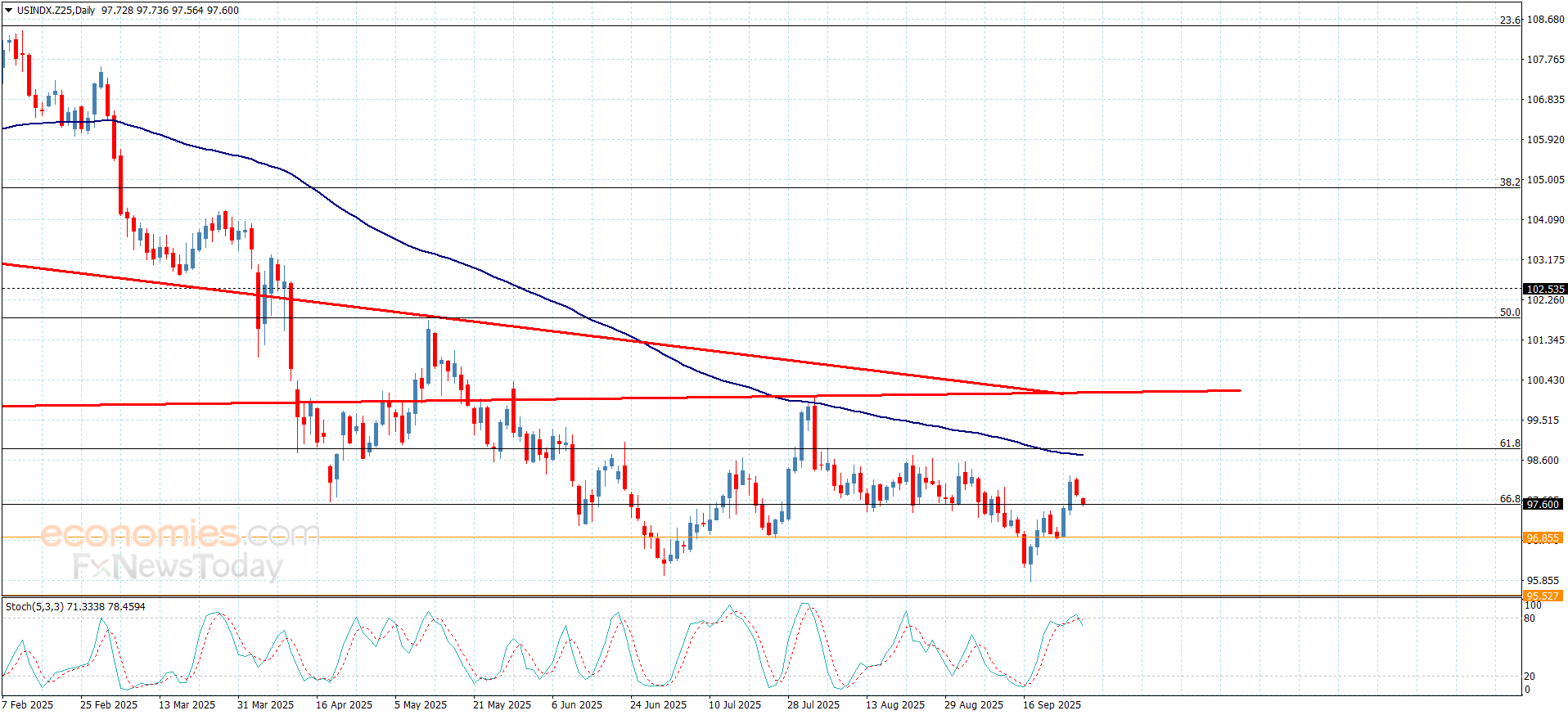Click the 61.8 Fibonacci level label
The height and width of the screenshot is (715, 1568).
tap(1510, 443)
